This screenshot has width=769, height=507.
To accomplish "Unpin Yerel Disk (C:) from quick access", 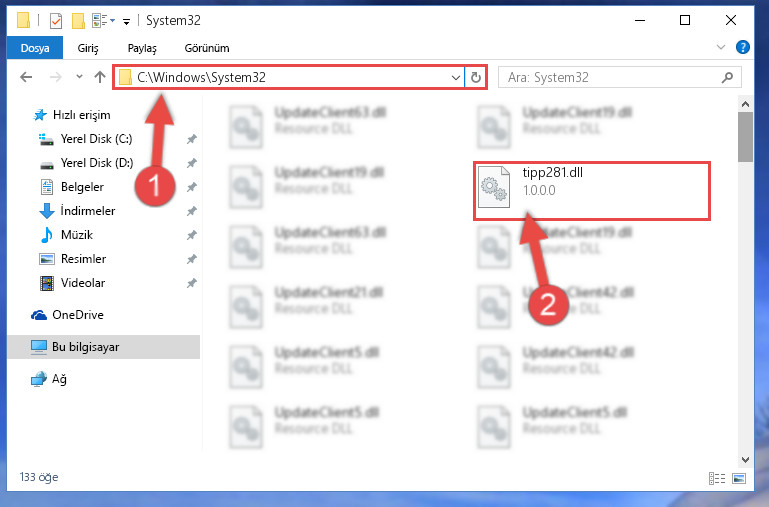I will (x=191, y=139).
